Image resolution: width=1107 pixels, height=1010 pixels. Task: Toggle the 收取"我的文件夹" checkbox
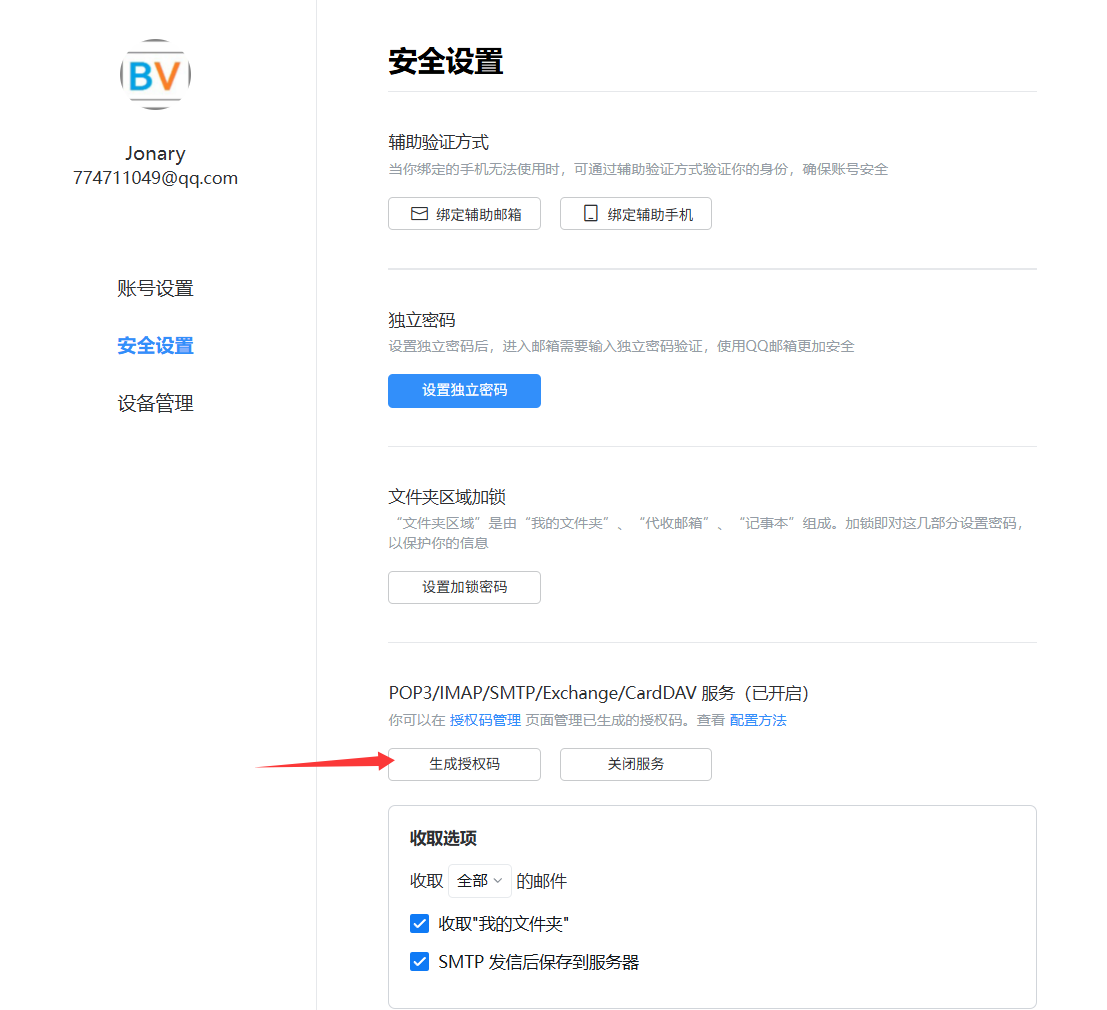(419, 923)
